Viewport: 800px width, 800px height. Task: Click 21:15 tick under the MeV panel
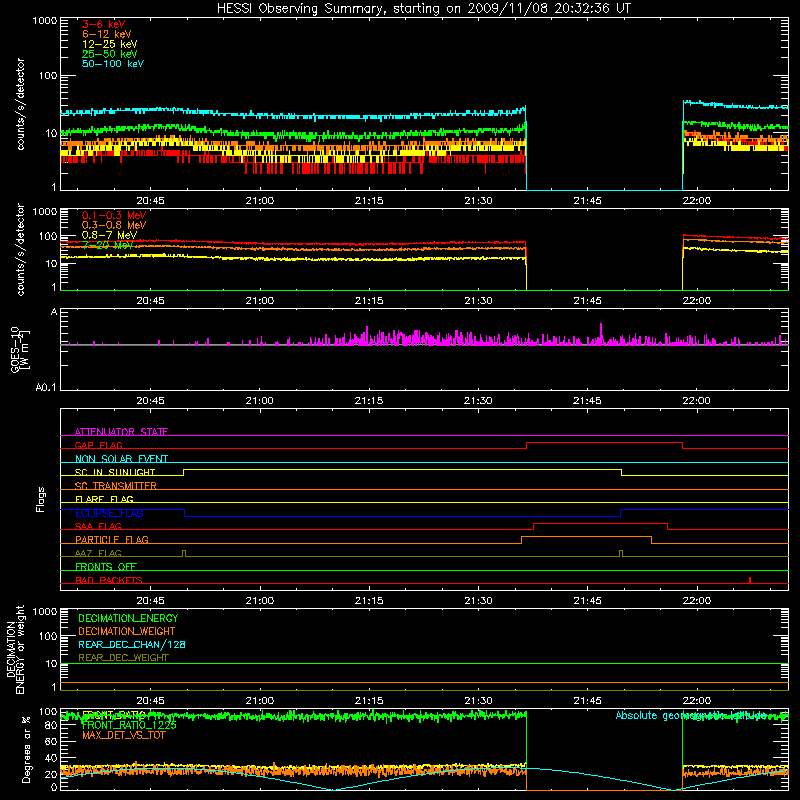pyautogui.click(x=369, y=301)
